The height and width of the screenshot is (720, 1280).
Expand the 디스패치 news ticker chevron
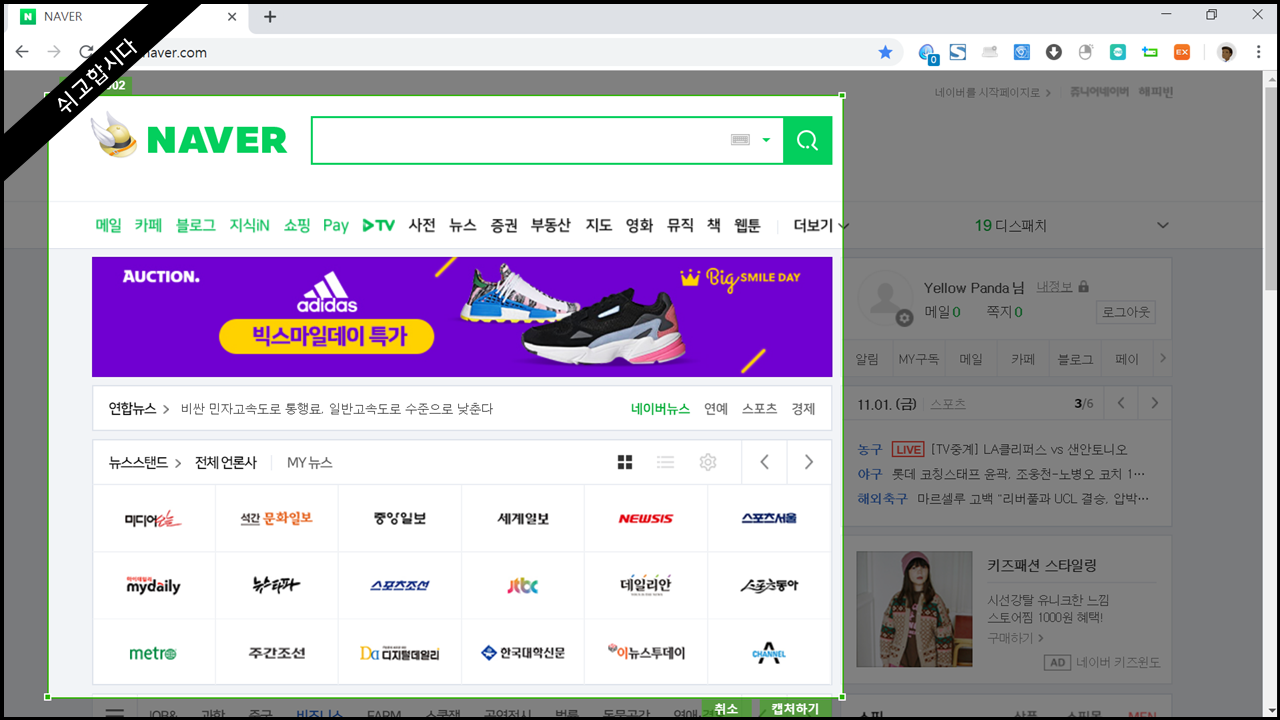pos(1162,225)
